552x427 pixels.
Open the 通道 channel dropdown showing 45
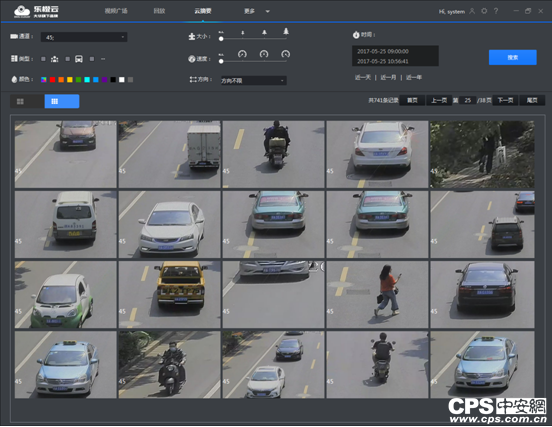(x=84, y=37)
